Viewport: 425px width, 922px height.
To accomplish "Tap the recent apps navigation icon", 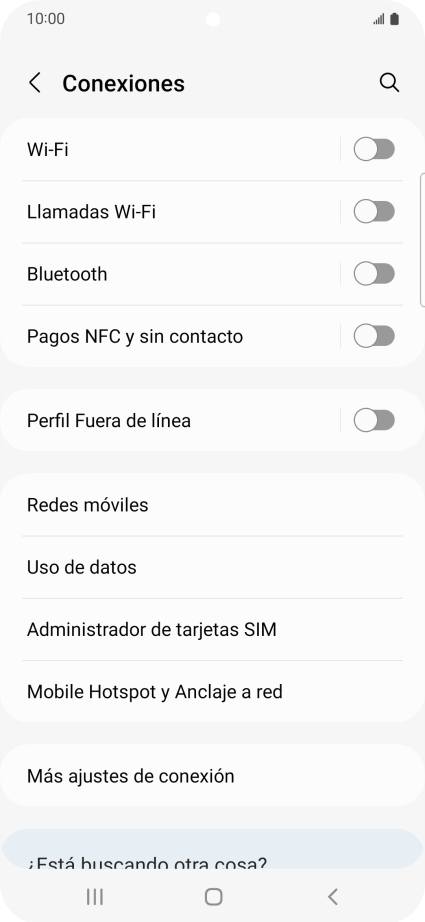I will click(x=95, y=897).
